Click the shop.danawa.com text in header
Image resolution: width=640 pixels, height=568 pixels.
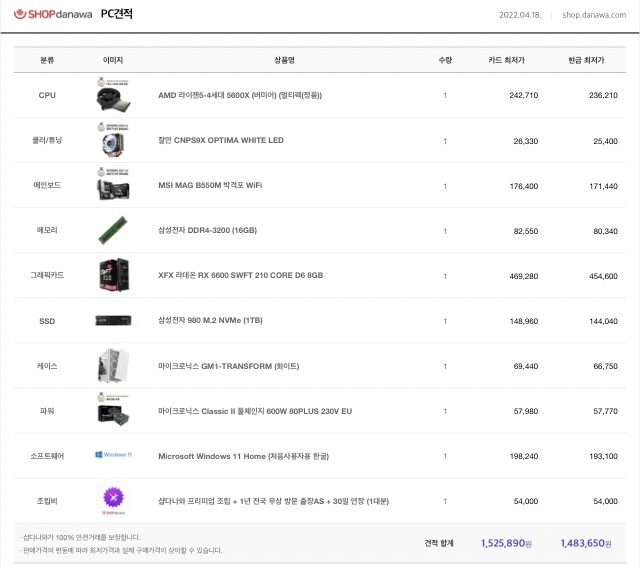pyautogui.click(x=594, y=15)
